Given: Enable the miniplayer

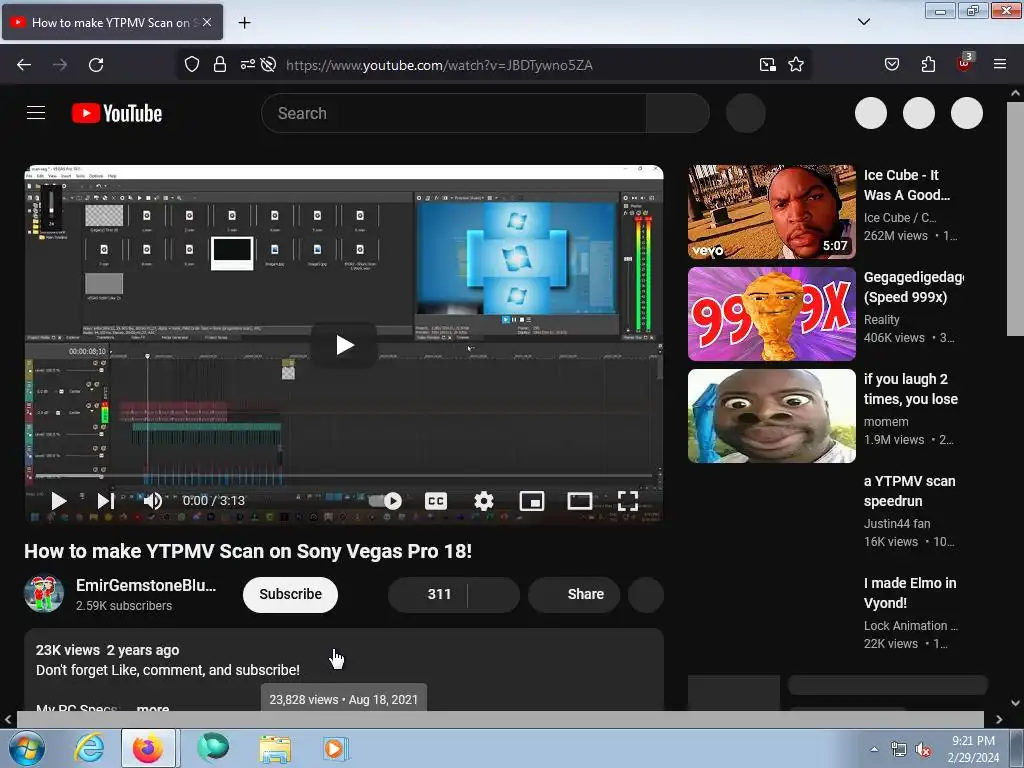Looking at the screenshot, I should (x=532, y=501).
